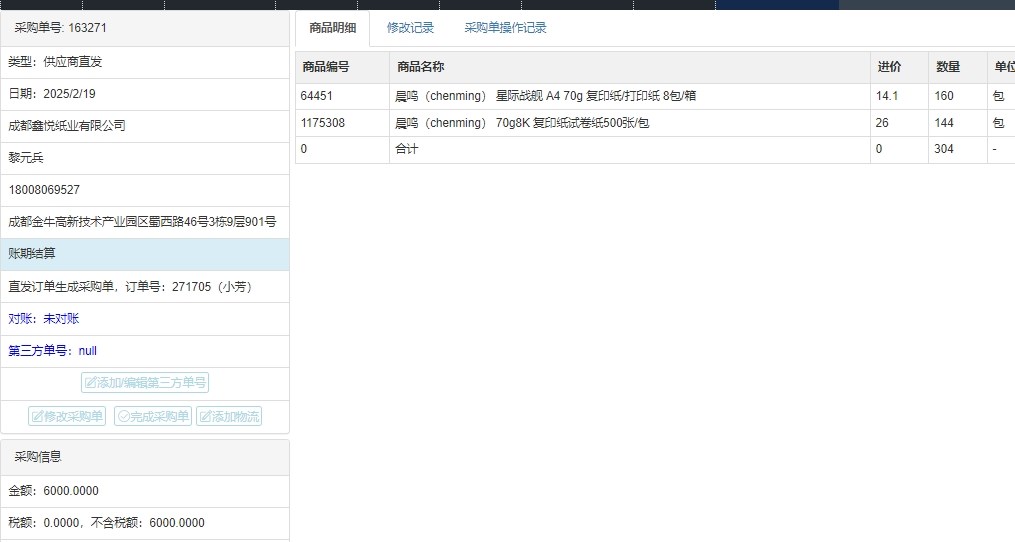1015x542 pixels.
Task: Click the price 26 cell
Action: click(x=899, y=123)
